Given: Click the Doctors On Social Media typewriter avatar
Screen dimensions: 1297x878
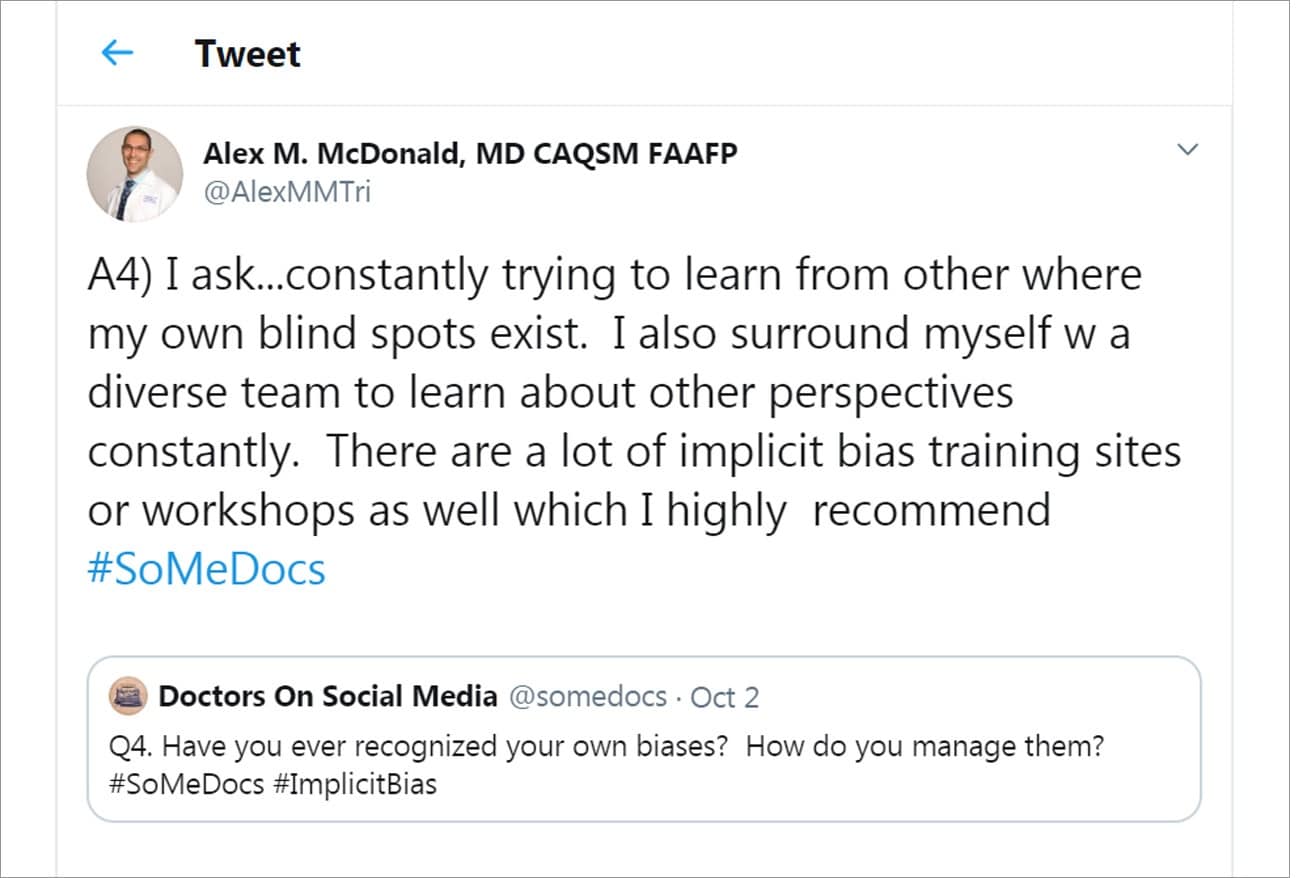Looking at the screenshot, I should point(124,695).
